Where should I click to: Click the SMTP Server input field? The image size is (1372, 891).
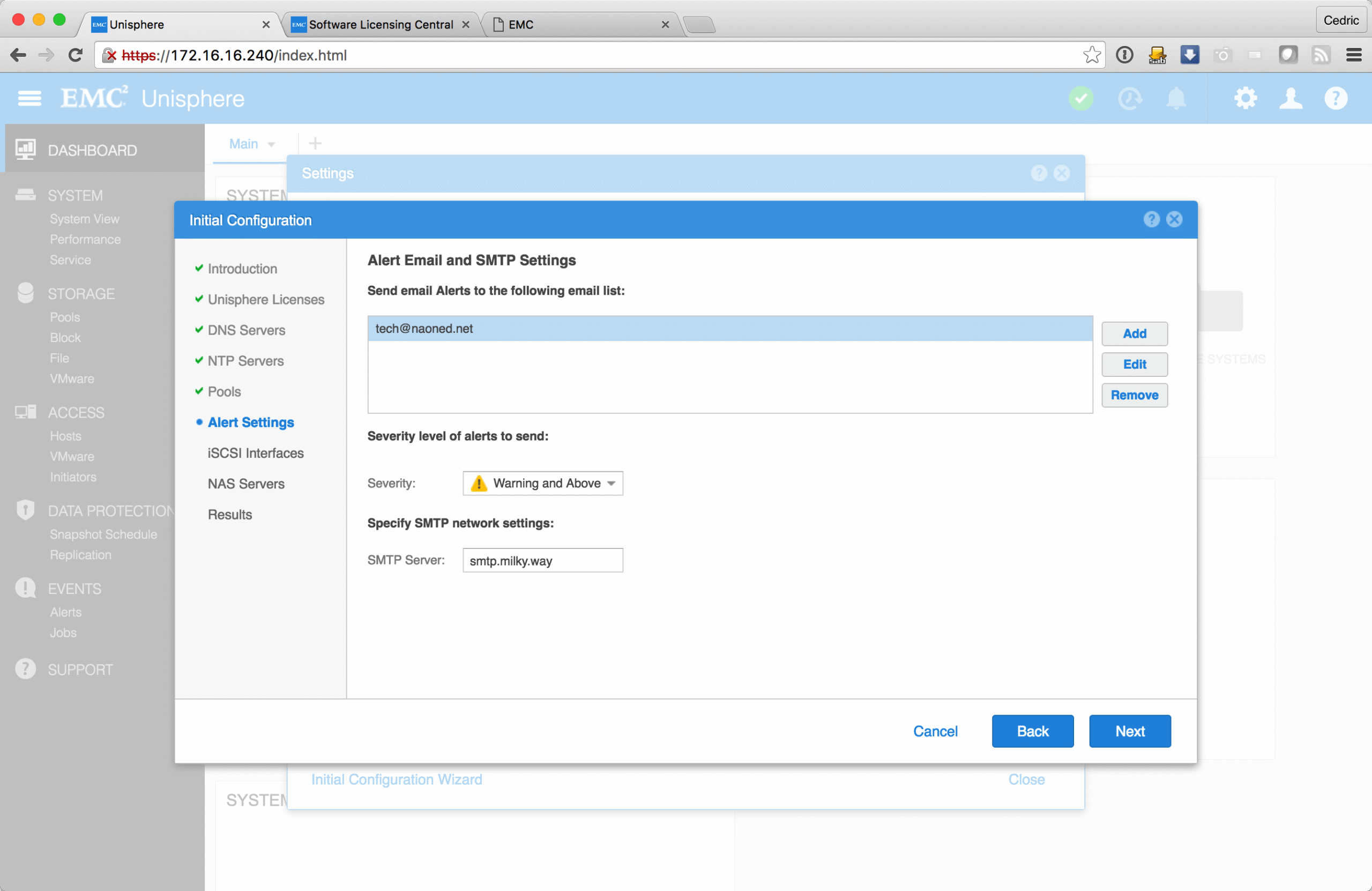pos(542,561)
